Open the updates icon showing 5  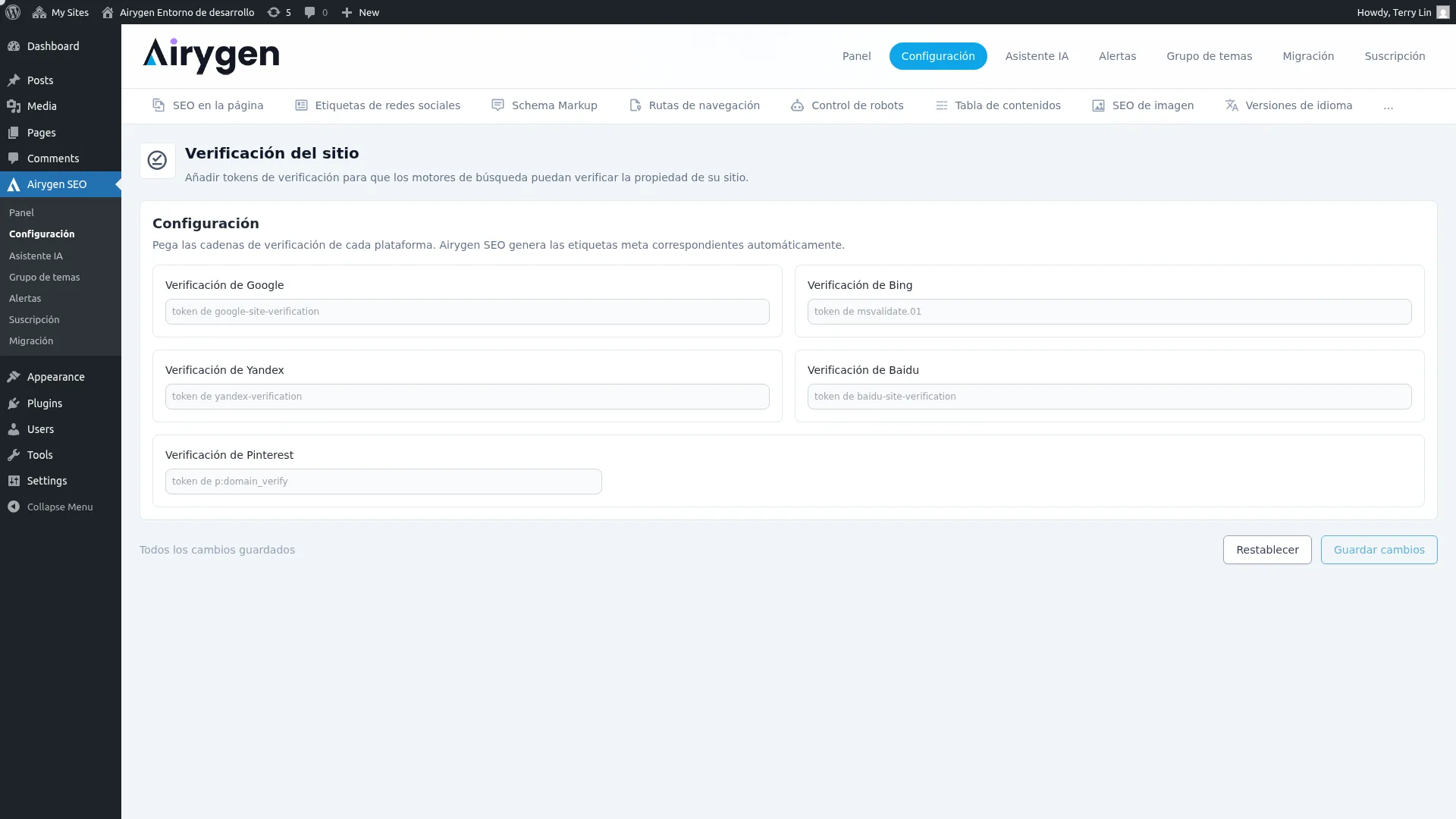274,12
